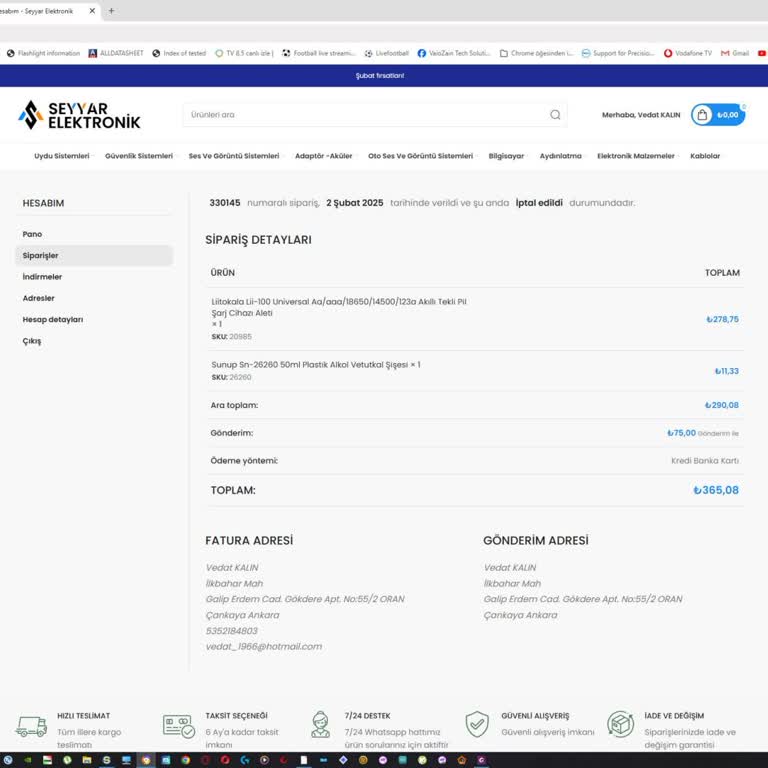Click the fast delivery truck icon
This screenshot has height=768, width=768.
(31, 725)
